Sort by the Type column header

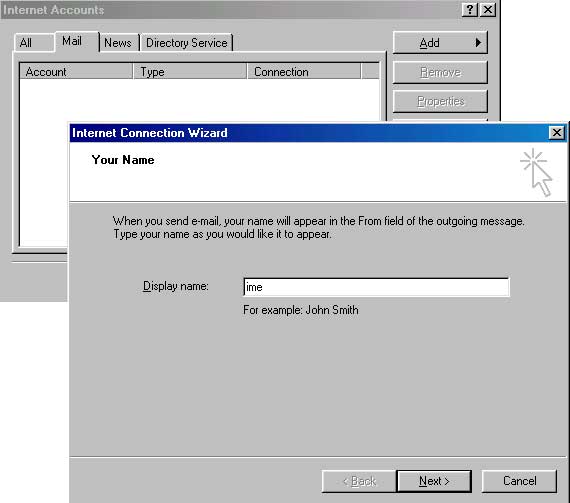tap(190, 72)
